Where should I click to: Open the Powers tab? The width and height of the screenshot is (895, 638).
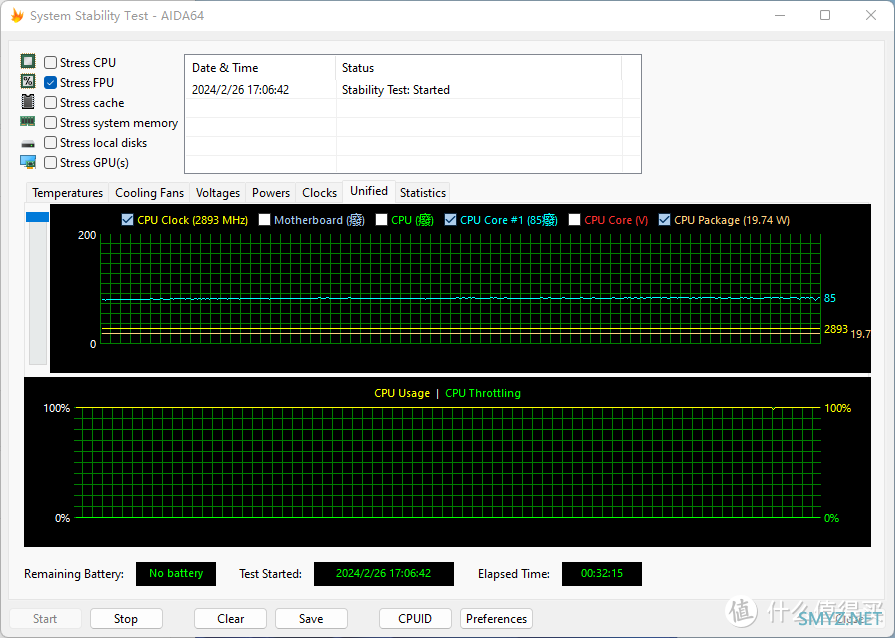[271, 193]
